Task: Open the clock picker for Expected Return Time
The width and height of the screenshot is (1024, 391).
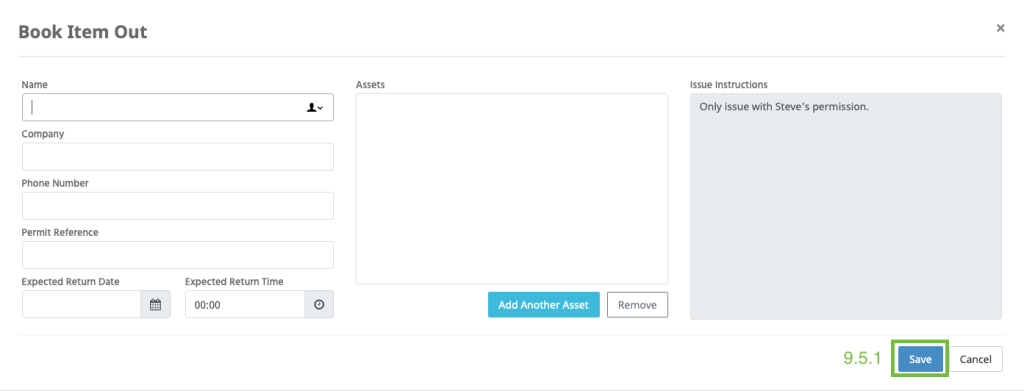Action: (x=319, y=304)
